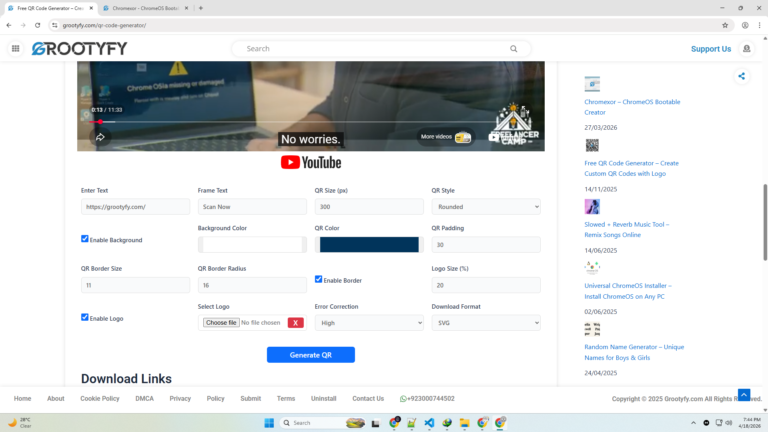Click the Grootyfy logo
The height and width of the screenshot is (432, 768).
coord(79,48)
